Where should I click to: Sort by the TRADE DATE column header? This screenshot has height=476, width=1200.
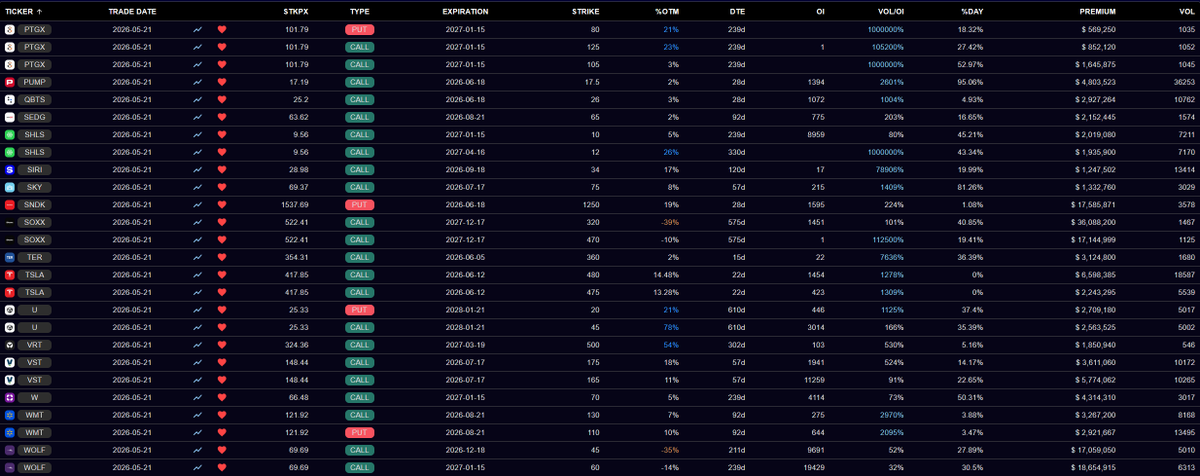coord(133,10)
